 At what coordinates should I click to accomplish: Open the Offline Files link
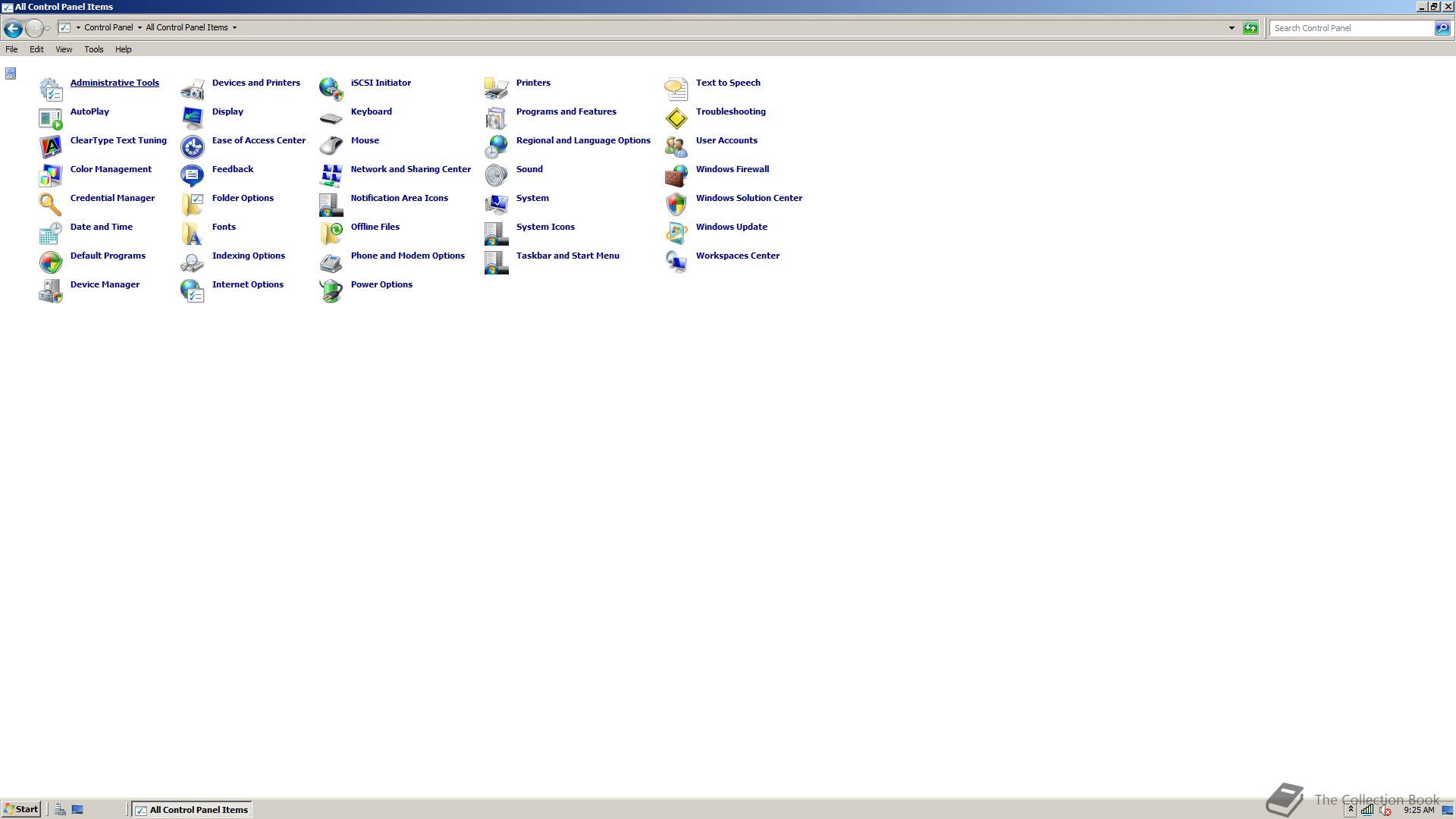pos(375,227)
